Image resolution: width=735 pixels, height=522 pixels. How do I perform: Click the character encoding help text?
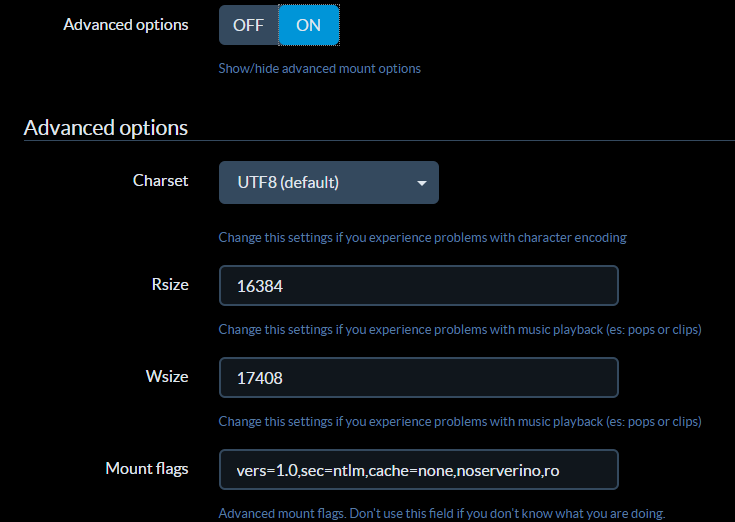(422, 237)
